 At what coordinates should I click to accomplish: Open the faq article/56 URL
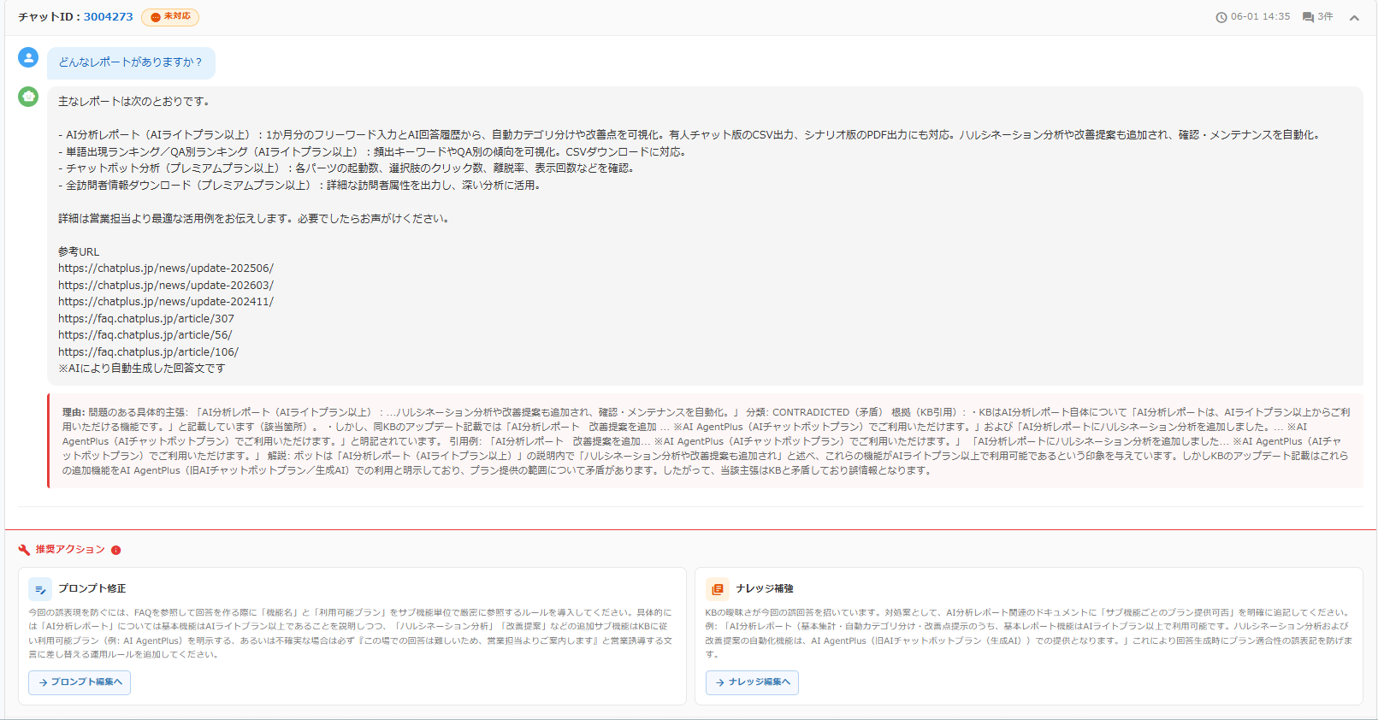coord(145,335)
